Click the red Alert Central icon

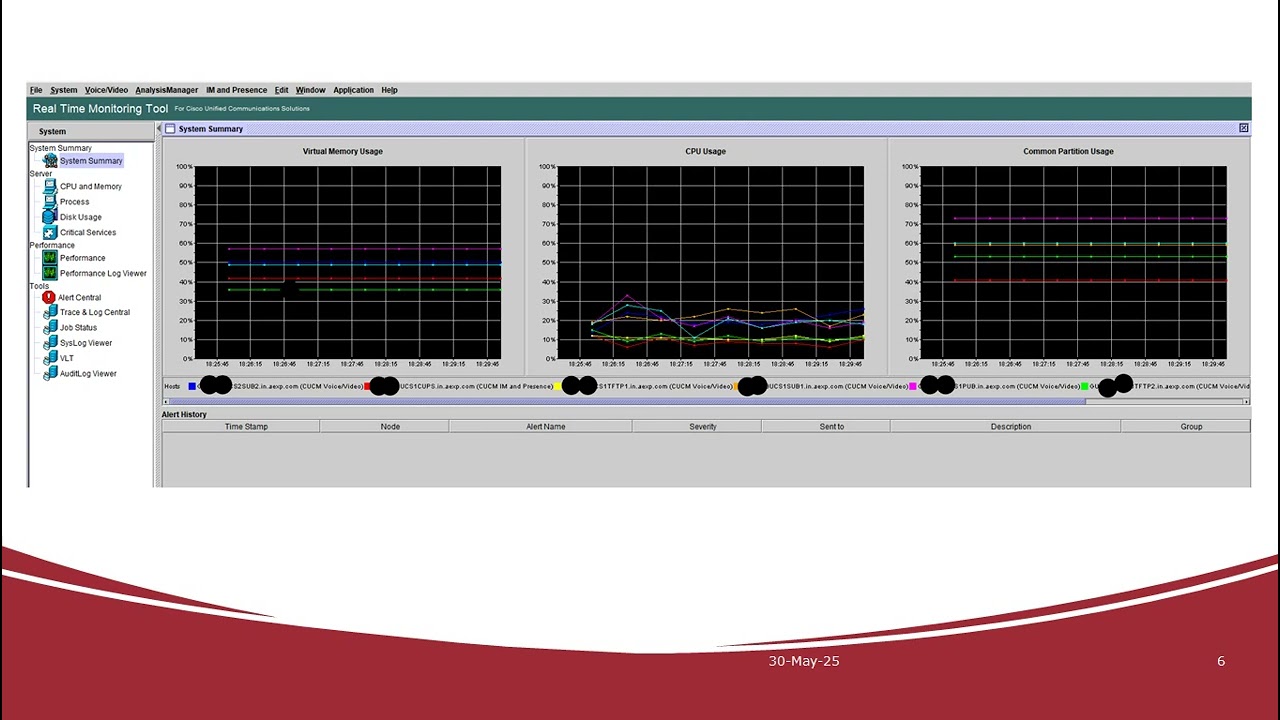point(49,297)
